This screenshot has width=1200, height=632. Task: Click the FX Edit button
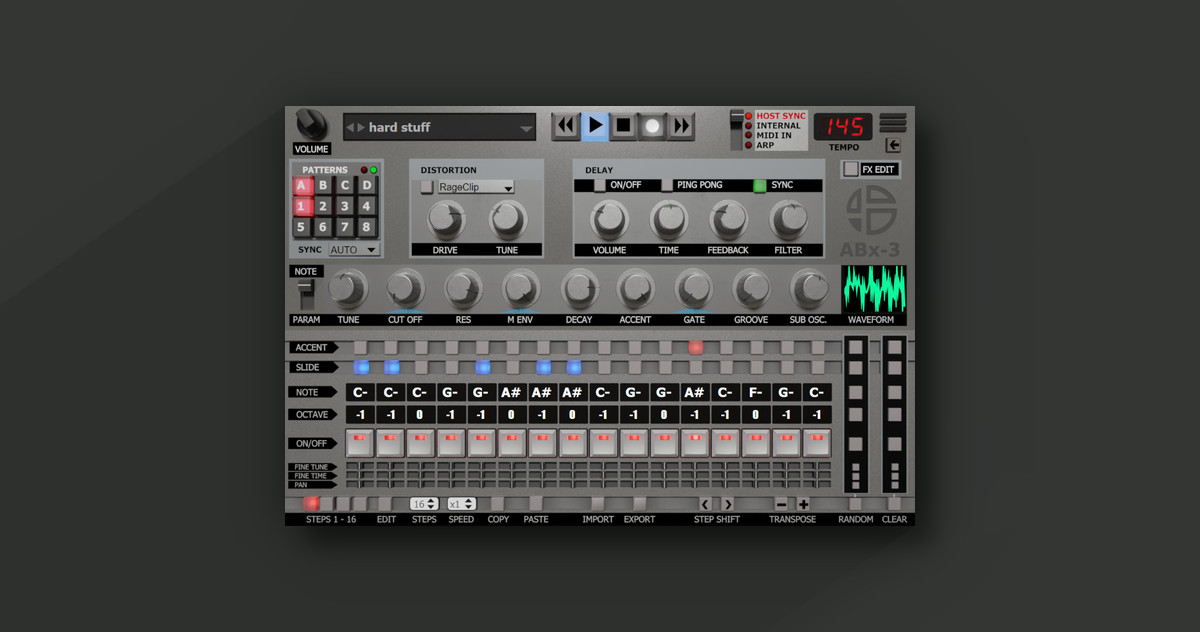tap(870, 169)
